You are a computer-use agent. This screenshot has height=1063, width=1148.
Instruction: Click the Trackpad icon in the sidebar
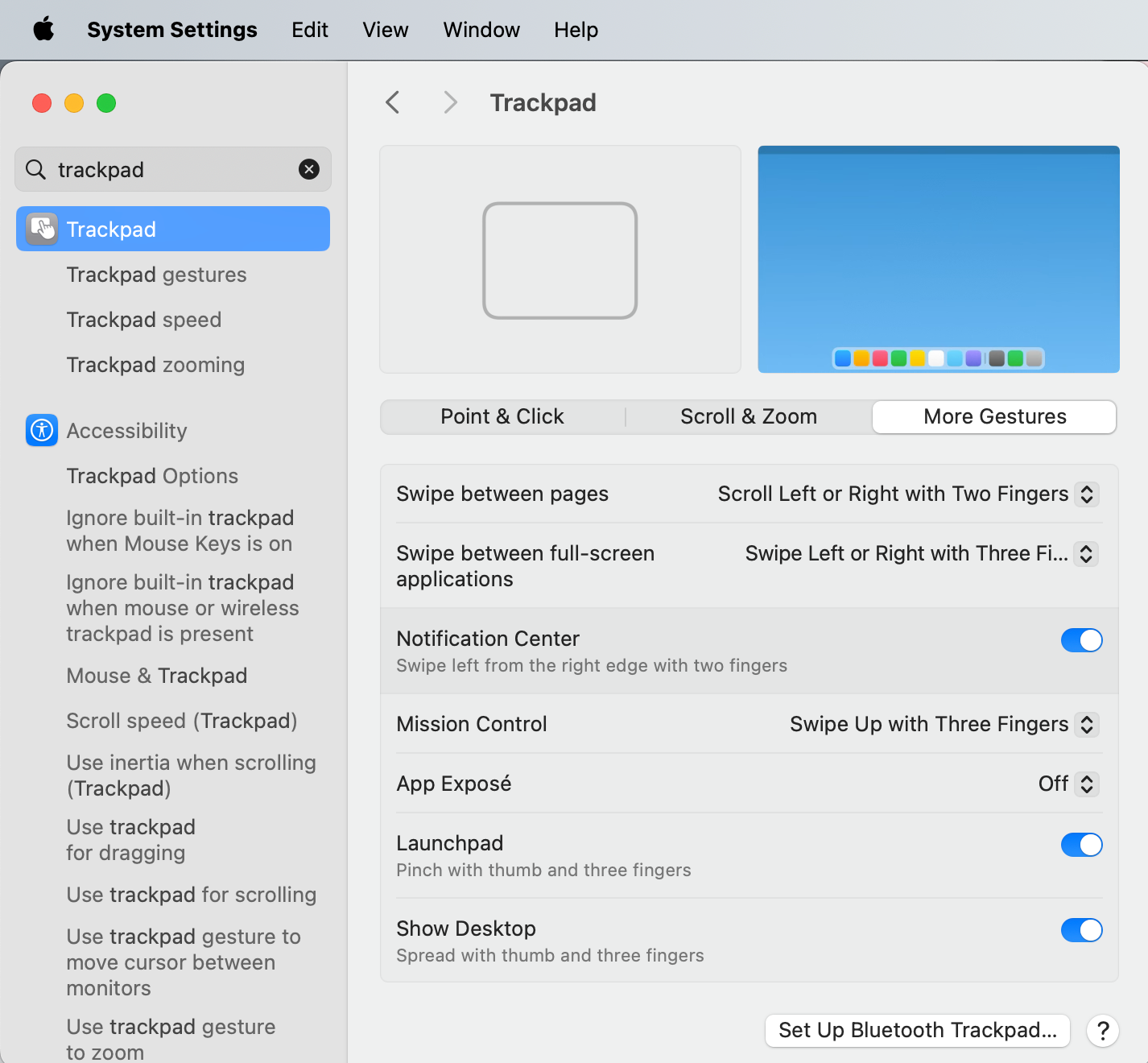pos(42,229)
